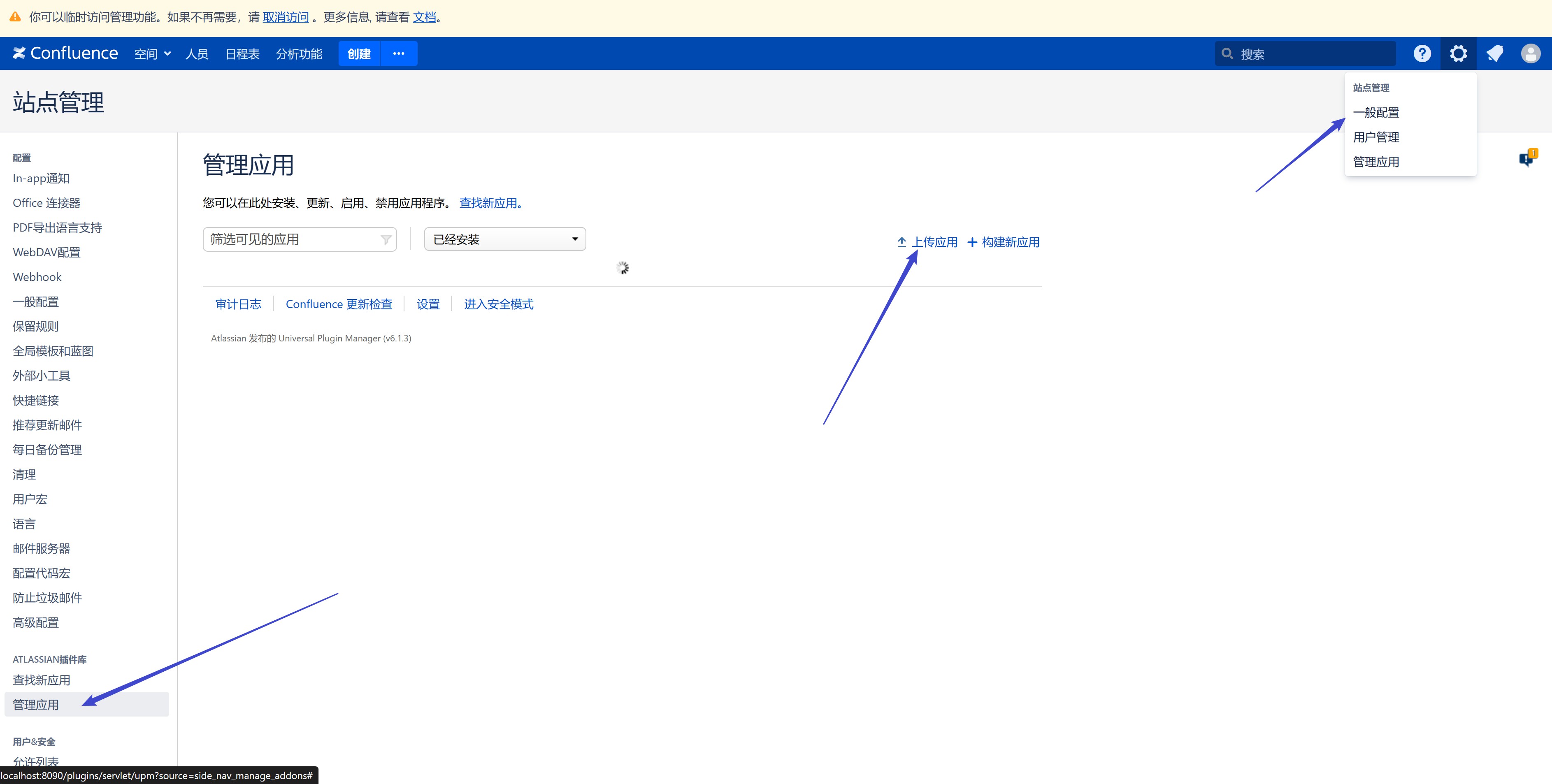Click the filter funnel icon
Viewport: 1552px width, 784px height.
tap(386, 240)
